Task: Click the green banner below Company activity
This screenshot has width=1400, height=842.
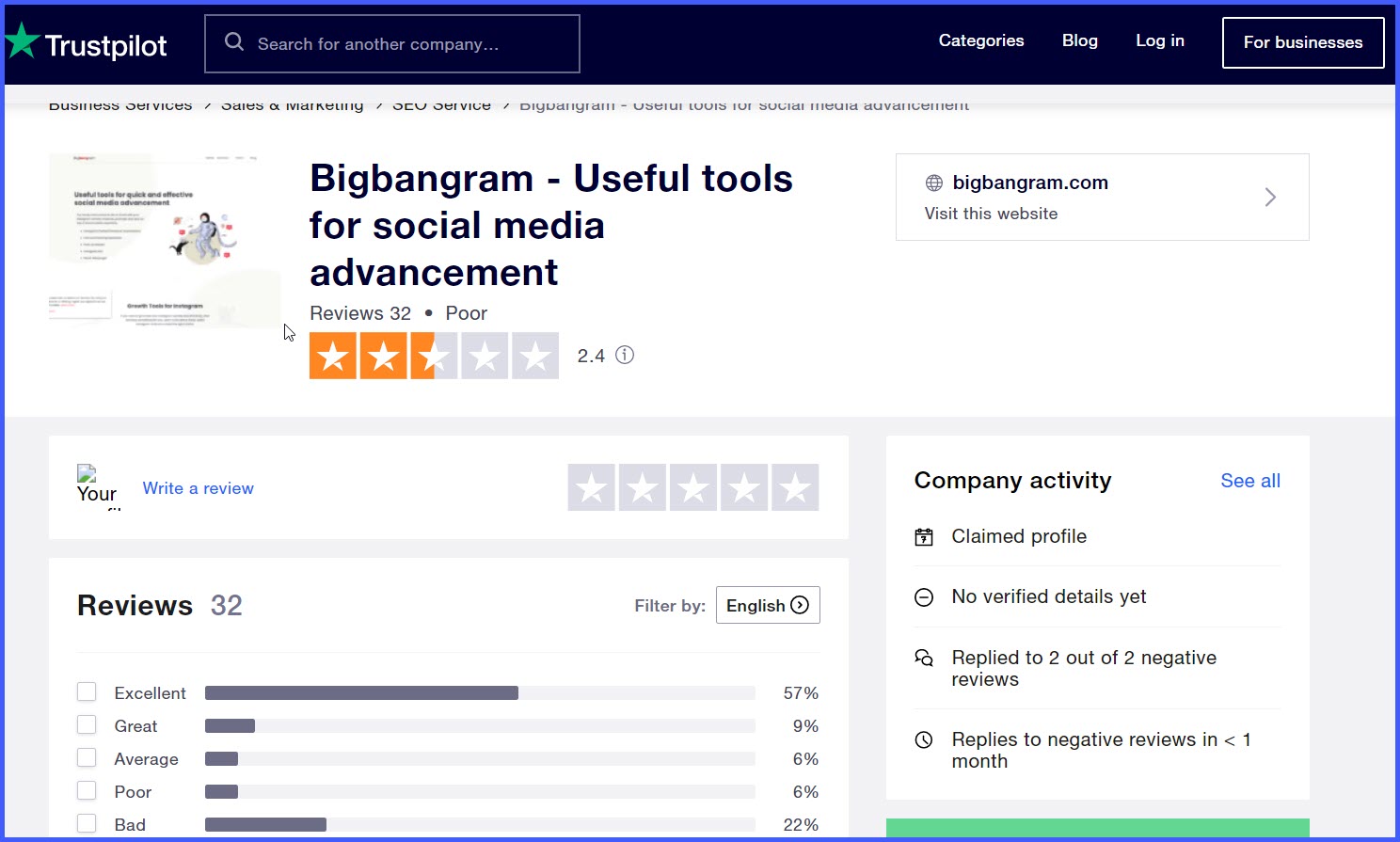Action: tap(1098, 828)
